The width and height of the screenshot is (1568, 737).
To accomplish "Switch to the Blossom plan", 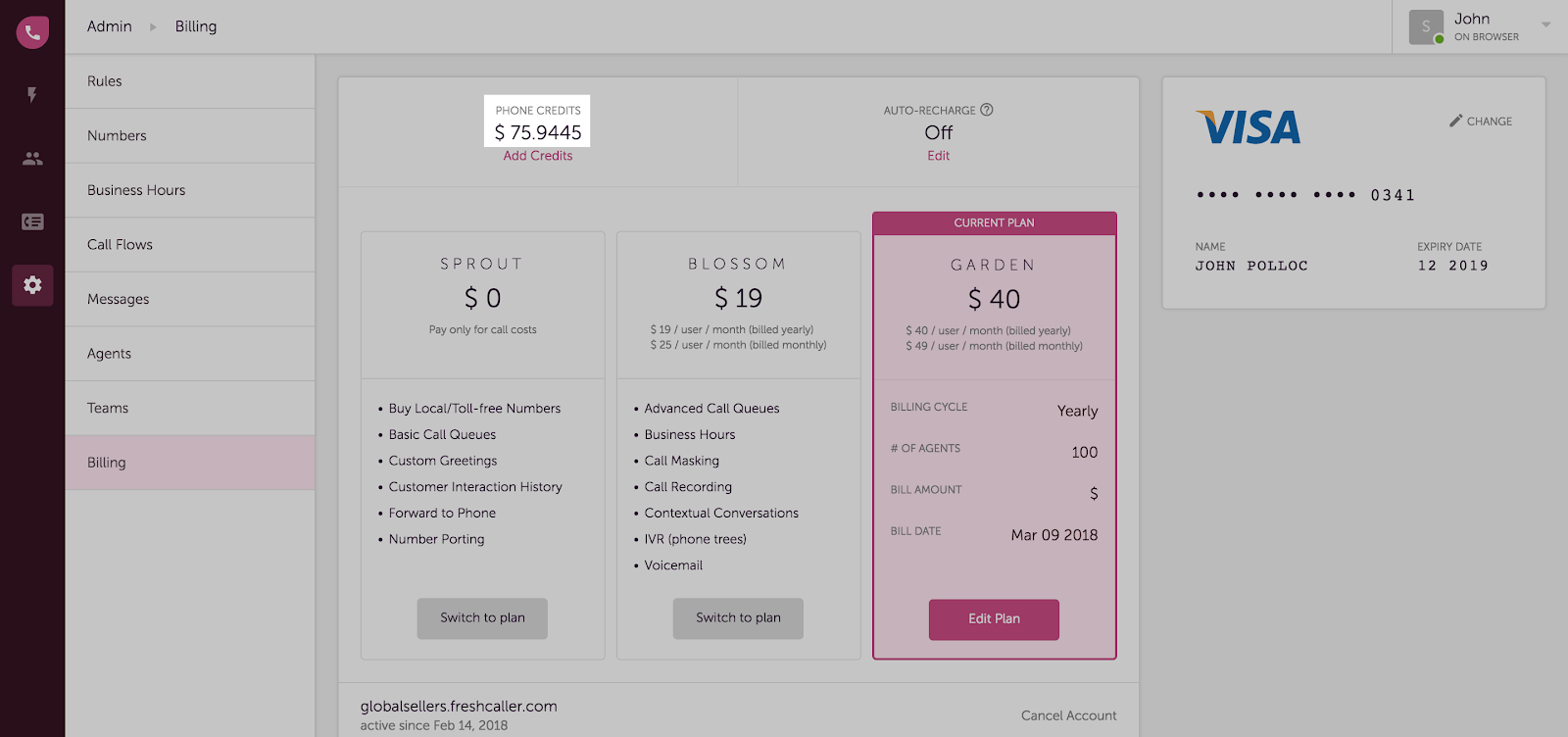I will (x=738, y=618).
